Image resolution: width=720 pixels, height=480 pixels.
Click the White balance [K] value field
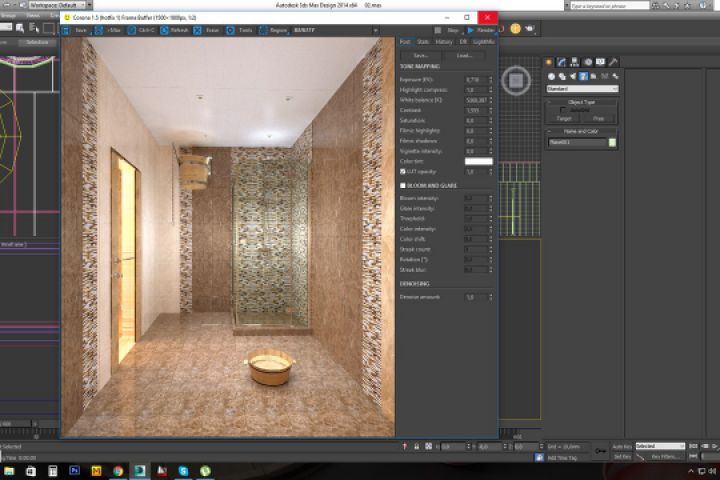tap(476, 100)
